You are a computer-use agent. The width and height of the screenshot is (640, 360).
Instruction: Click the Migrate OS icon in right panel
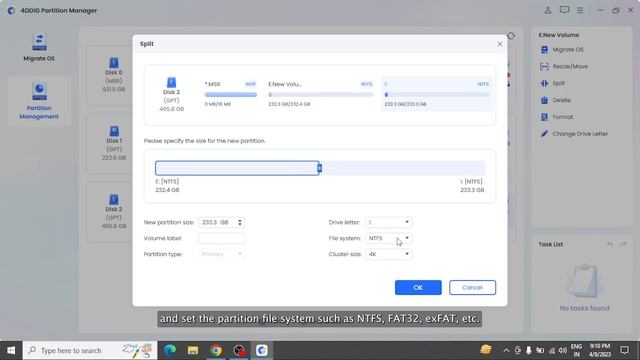544,49
